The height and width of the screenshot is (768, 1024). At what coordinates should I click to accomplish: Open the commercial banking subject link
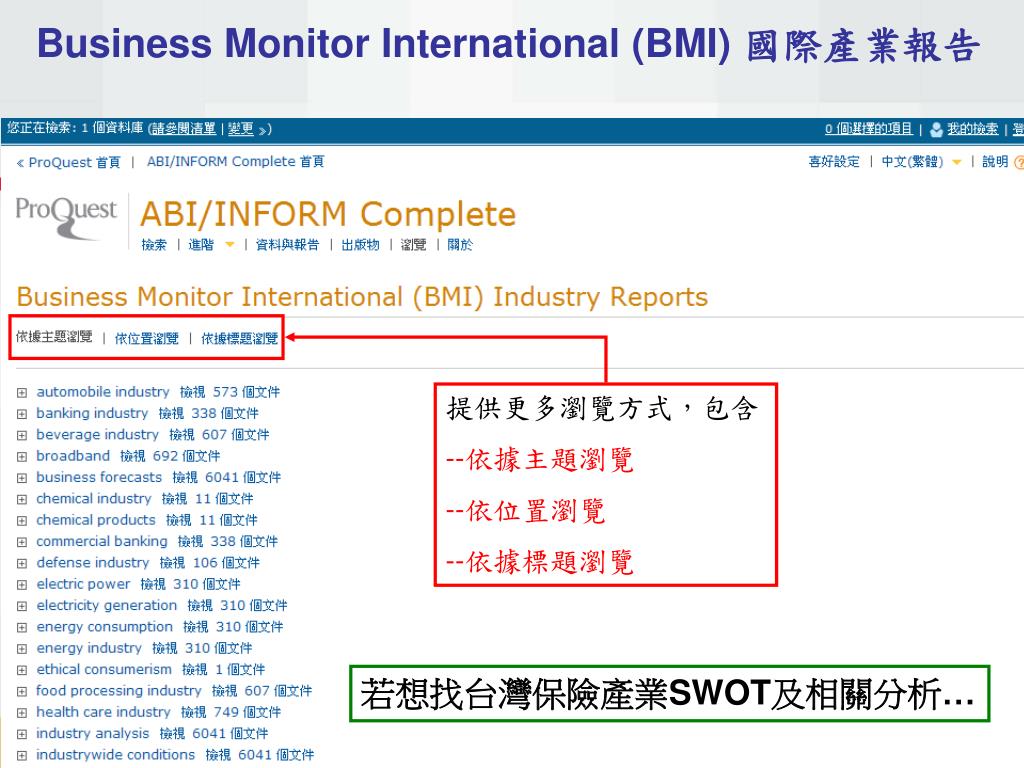[101, 541]
